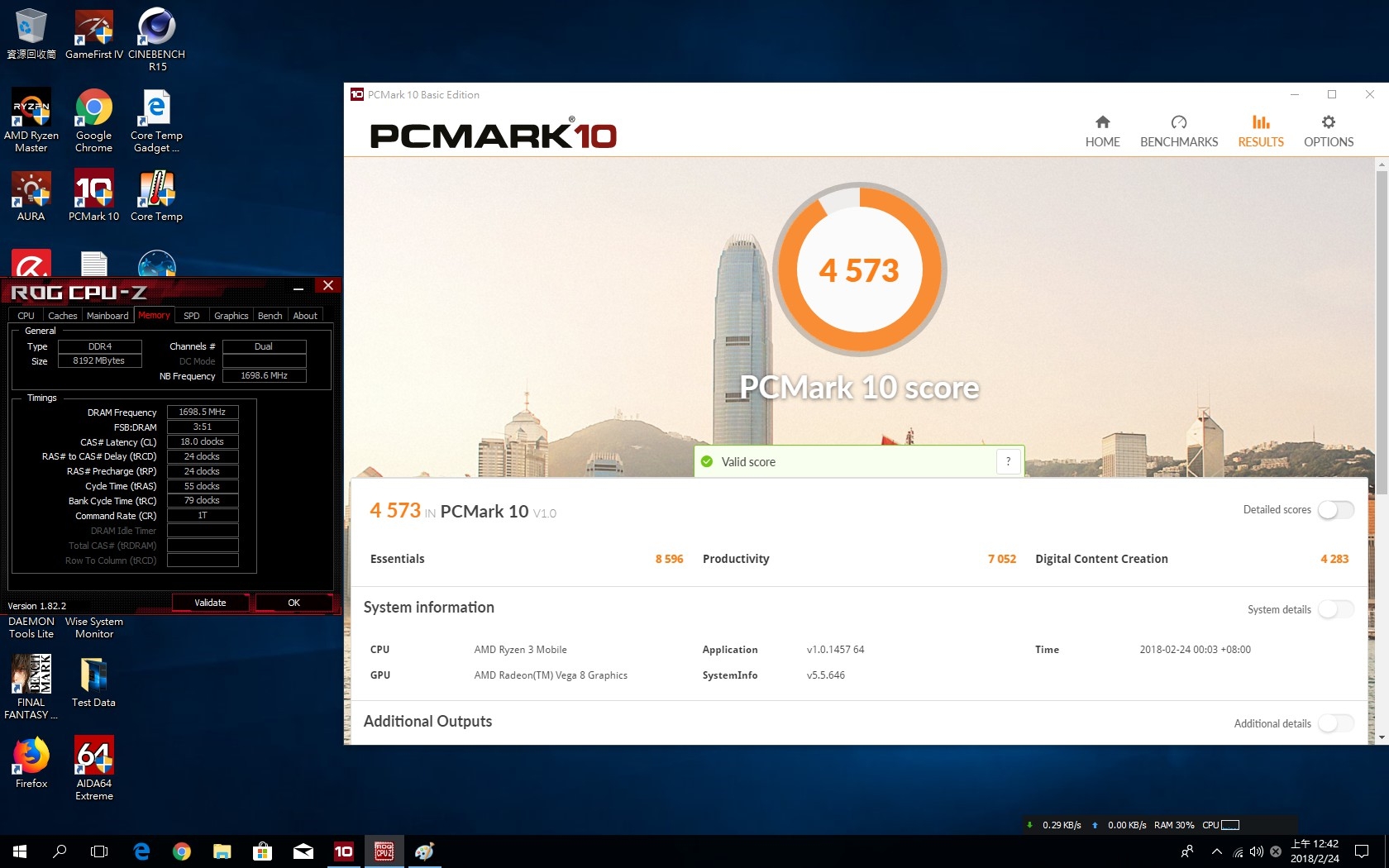Open Task View on taskbar
The image size is (1389, 868).
click(x=99, y=851)
